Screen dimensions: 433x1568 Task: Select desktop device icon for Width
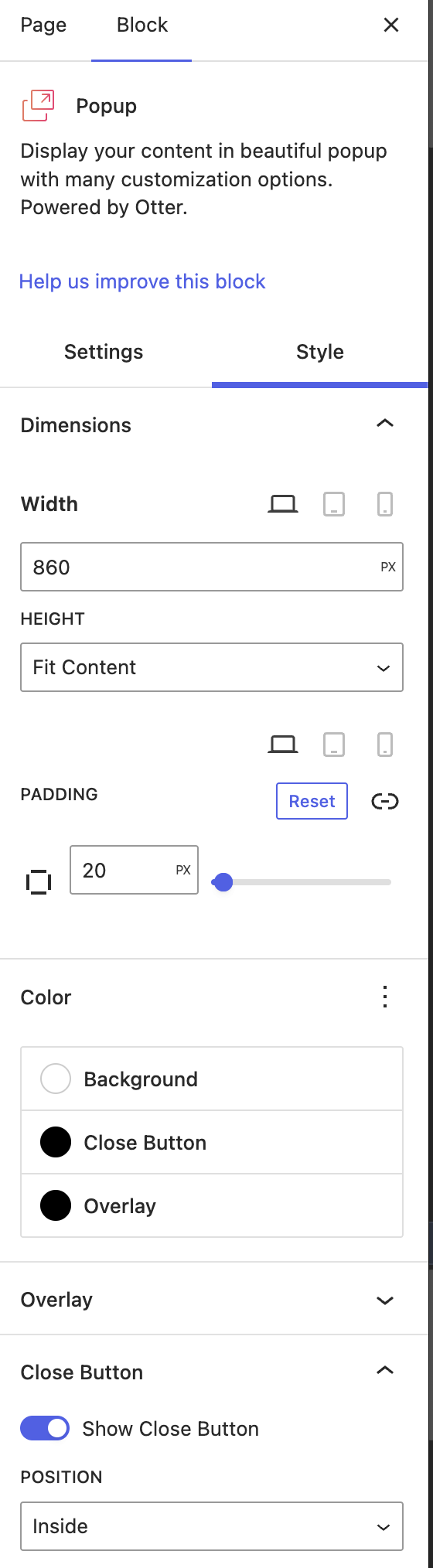283,504
